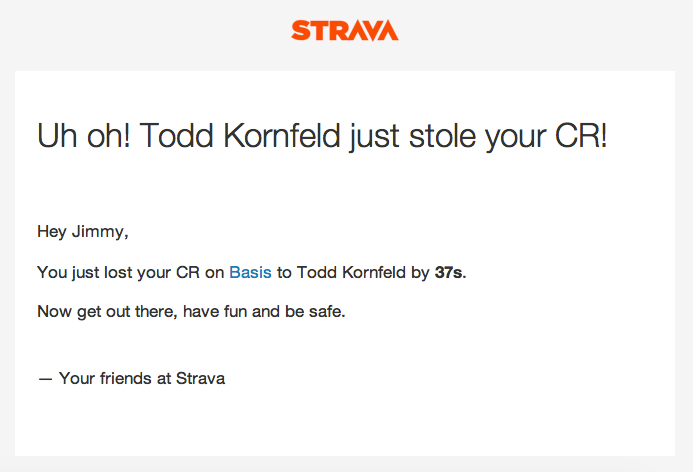Click the word 'just' in the headline

coord(377,135)
